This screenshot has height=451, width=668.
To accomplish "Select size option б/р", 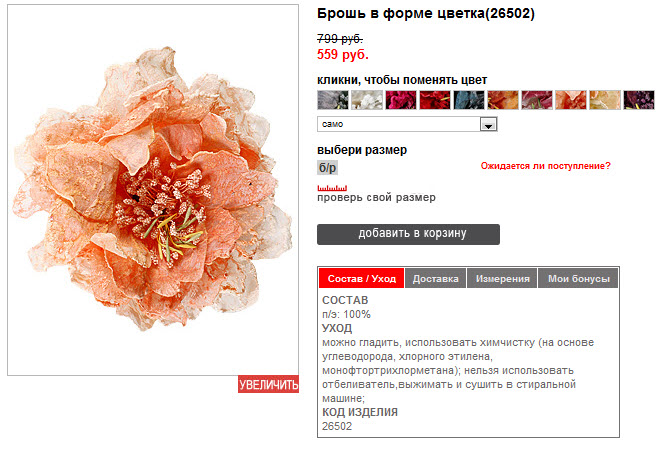I will coord(328,168).
